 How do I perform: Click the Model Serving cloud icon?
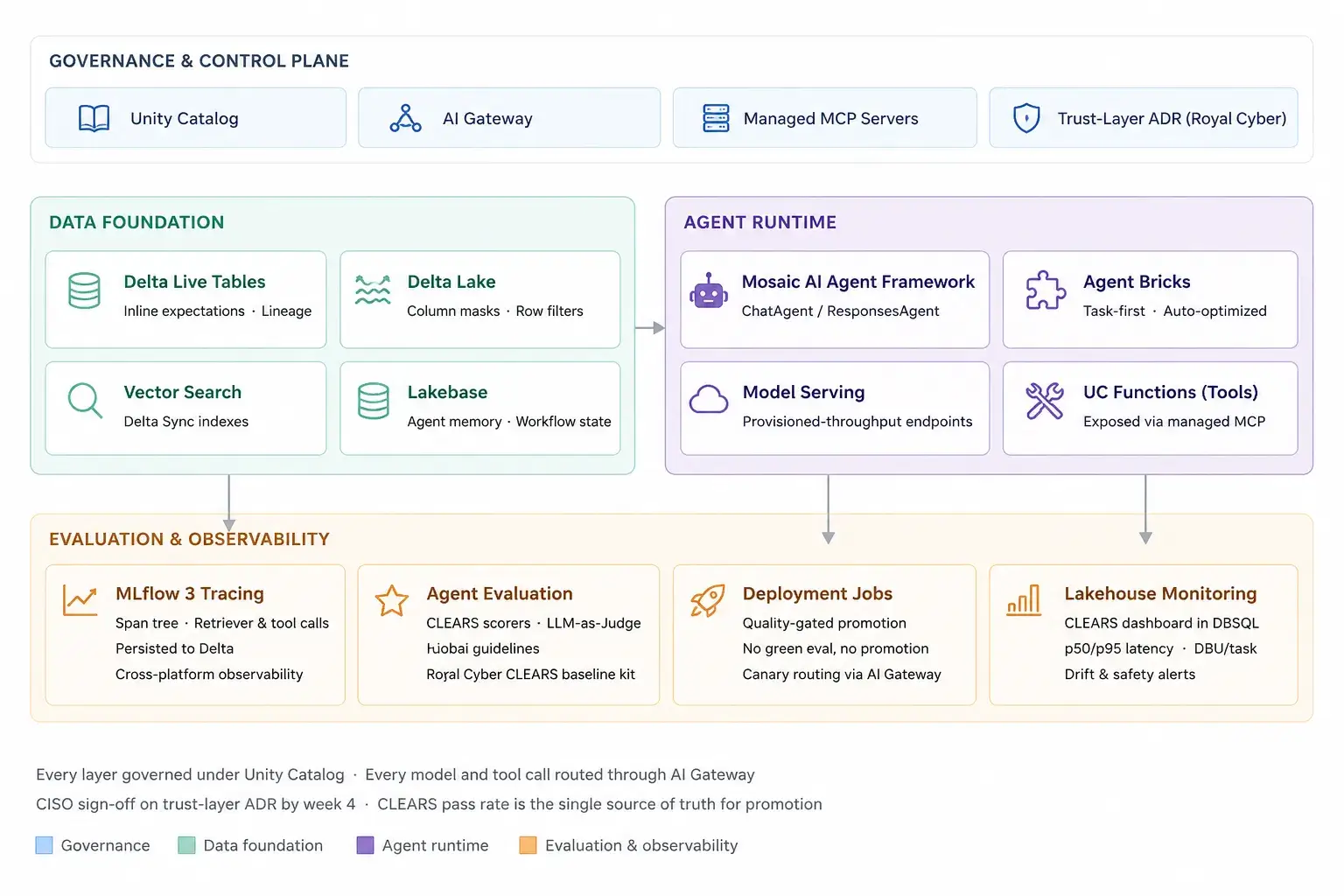coord(709,399)
